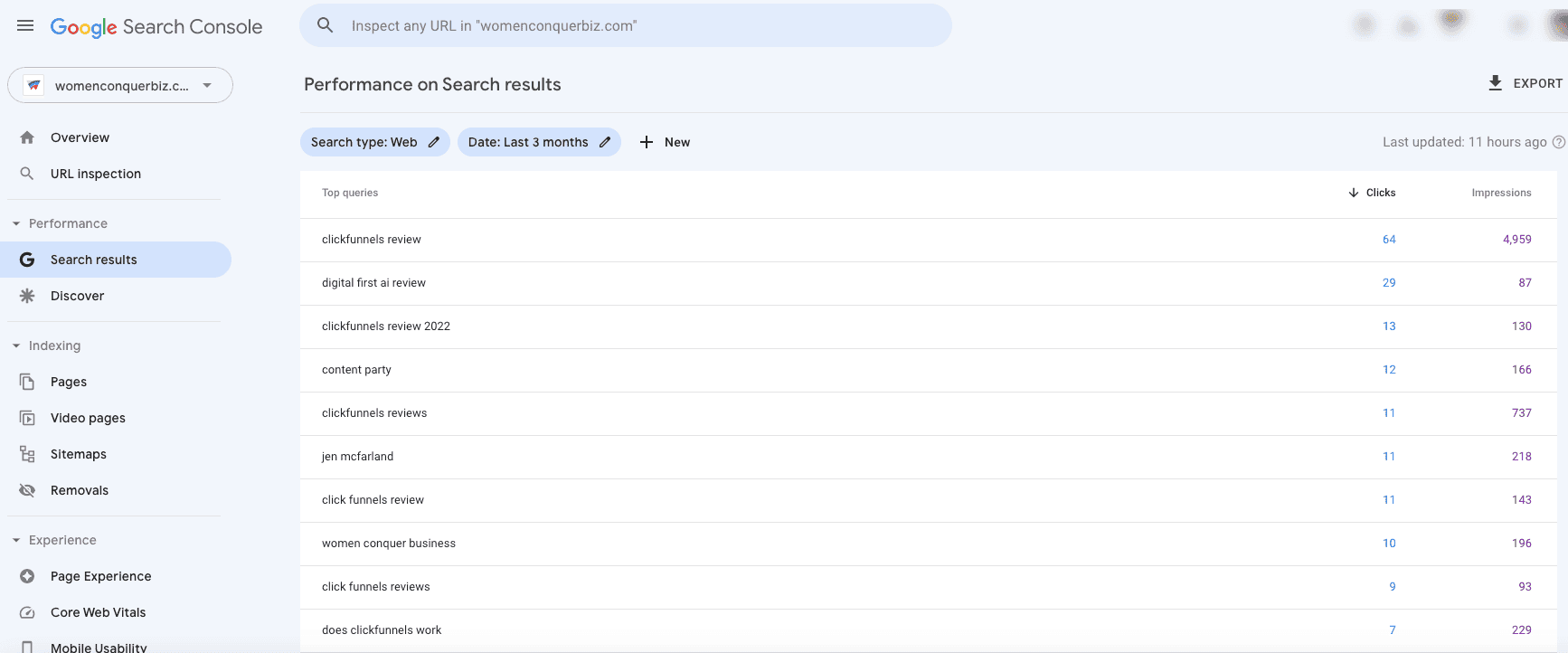Edit Search type filter pencil icon
Screen dimensions: 1568x653
(434, 142)
